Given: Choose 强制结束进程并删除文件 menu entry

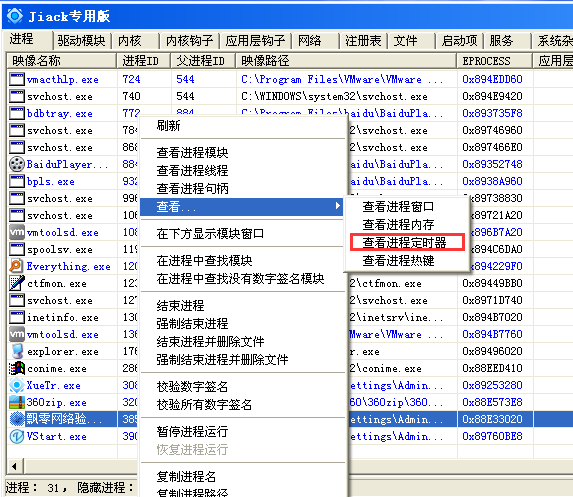Looking at the screenshot, I should [x=243, y=360].
